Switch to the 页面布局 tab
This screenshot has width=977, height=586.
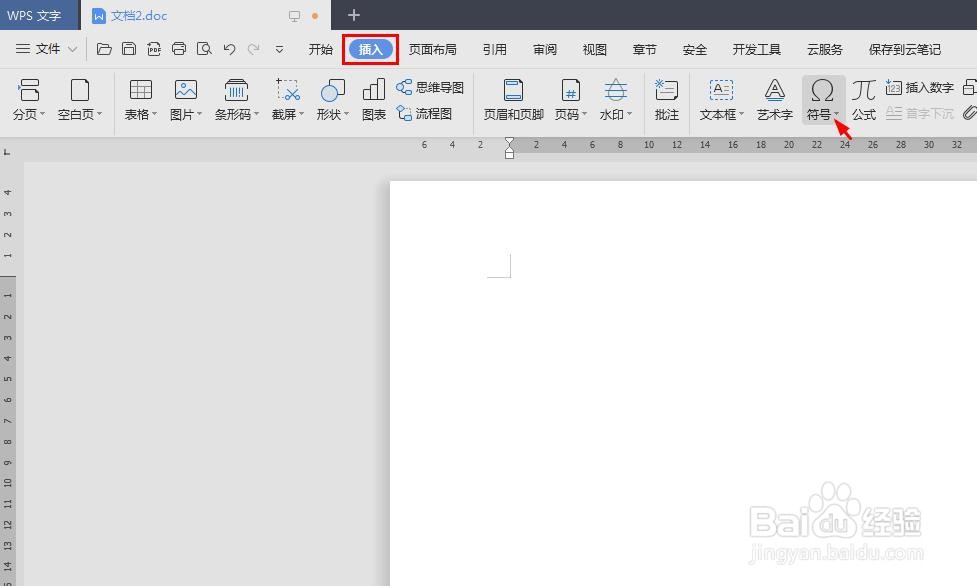[x=432, y=49]
